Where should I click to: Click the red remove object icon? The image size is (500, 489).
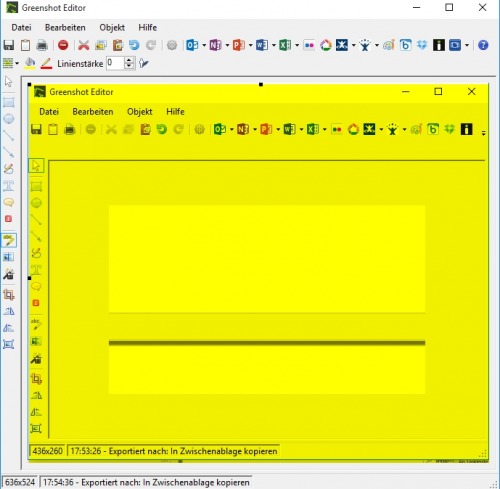tap(63, 45)
